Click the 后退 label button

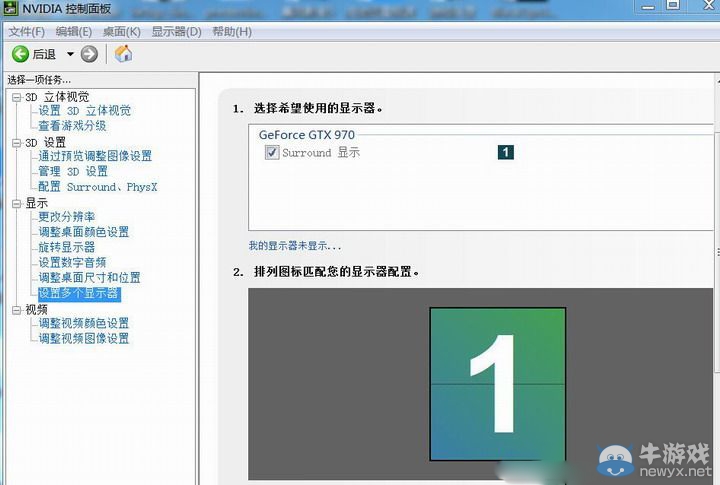pyautogui.click(x=44, y=54)
